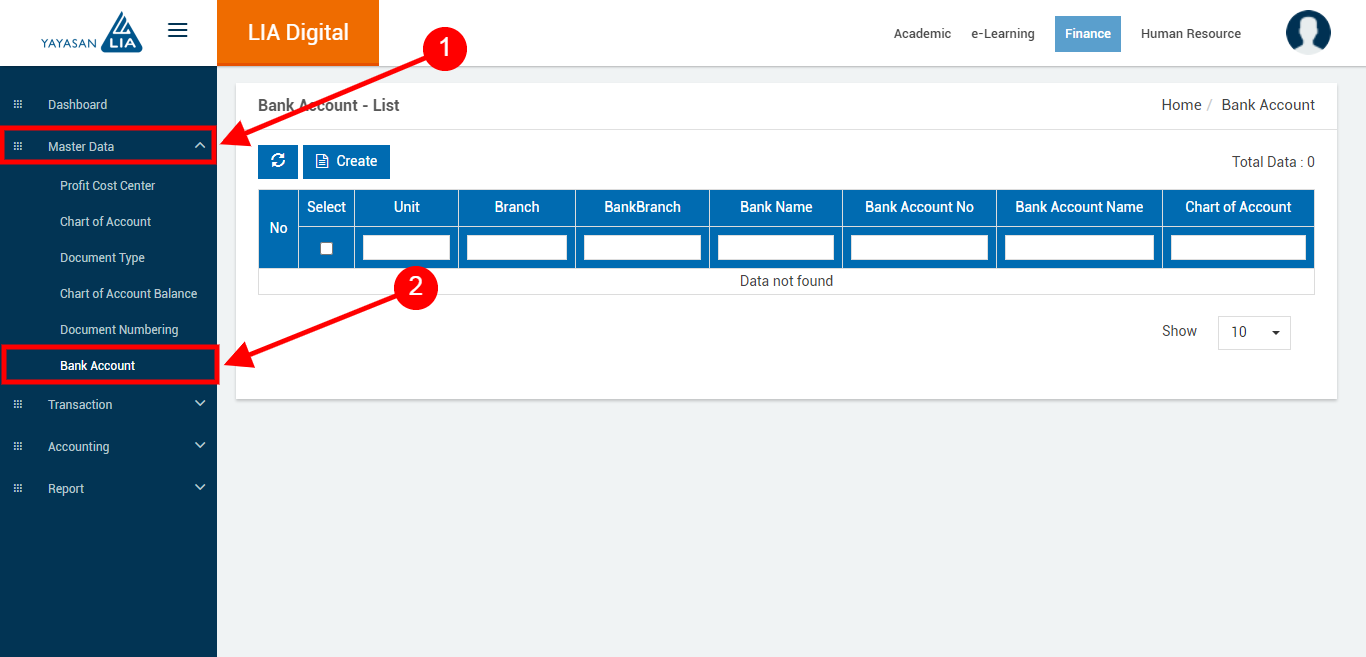Click the Yayasan LIA logo
This screenshot has width=1366, height=657.
tap(92, 33)
